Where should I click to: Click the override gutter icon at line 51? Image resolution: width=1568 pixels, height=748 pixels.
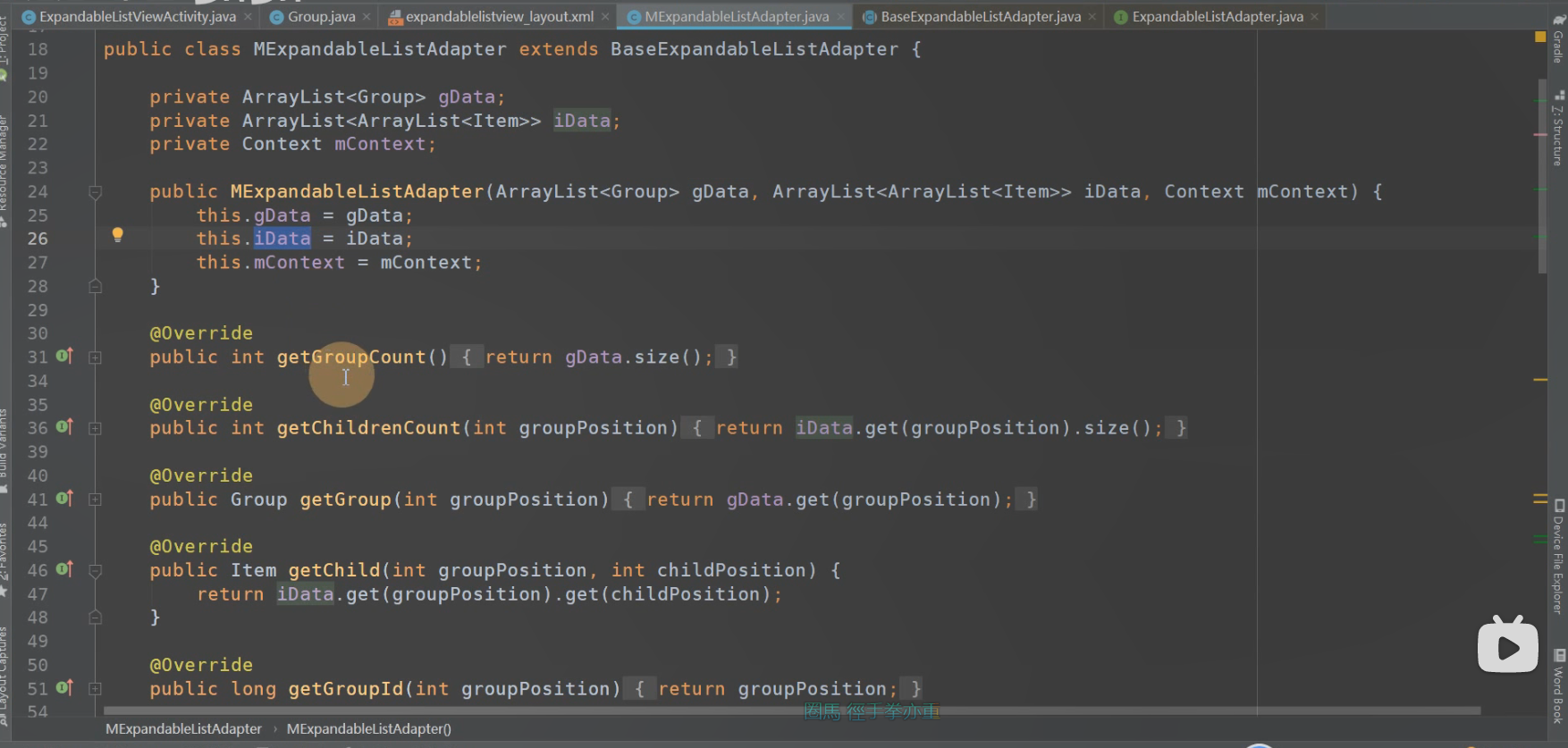(x=64, y=687)
